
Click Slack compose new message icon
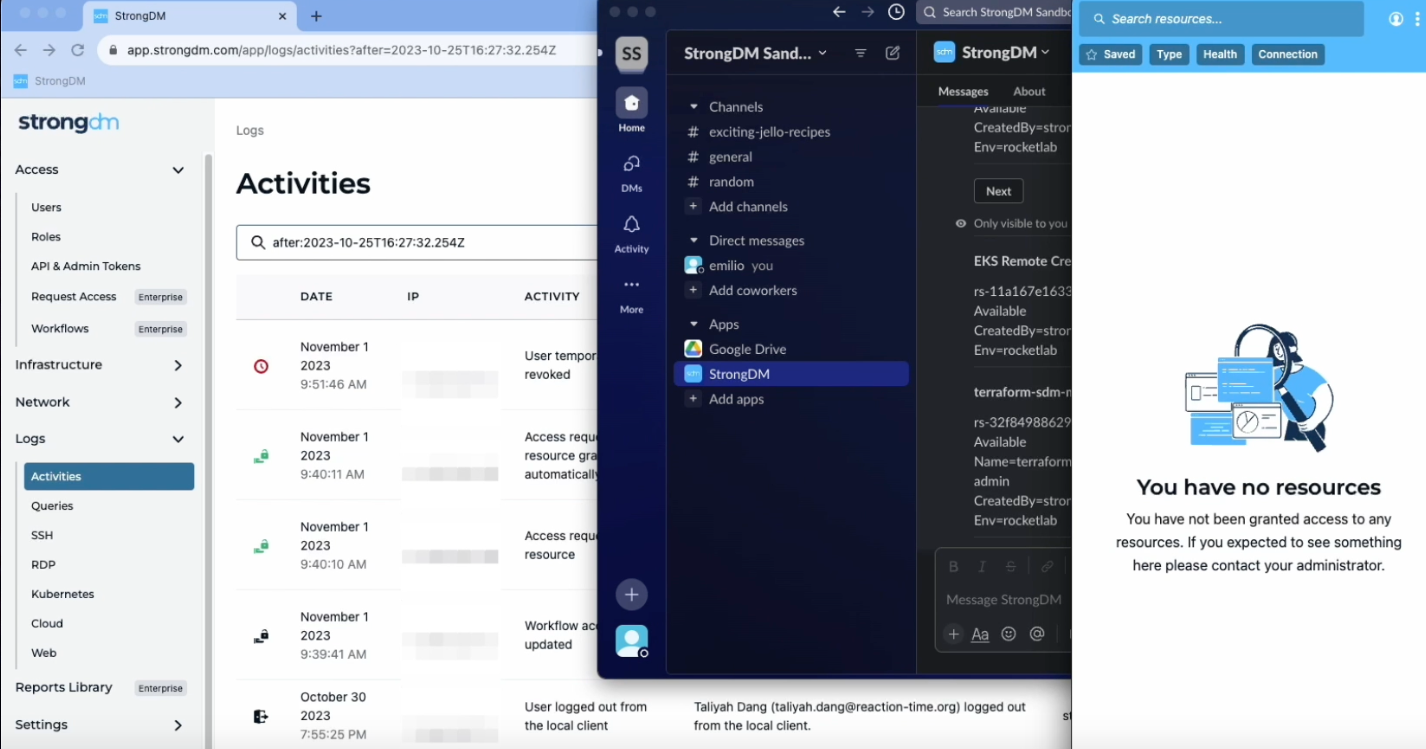click(893, 53)
